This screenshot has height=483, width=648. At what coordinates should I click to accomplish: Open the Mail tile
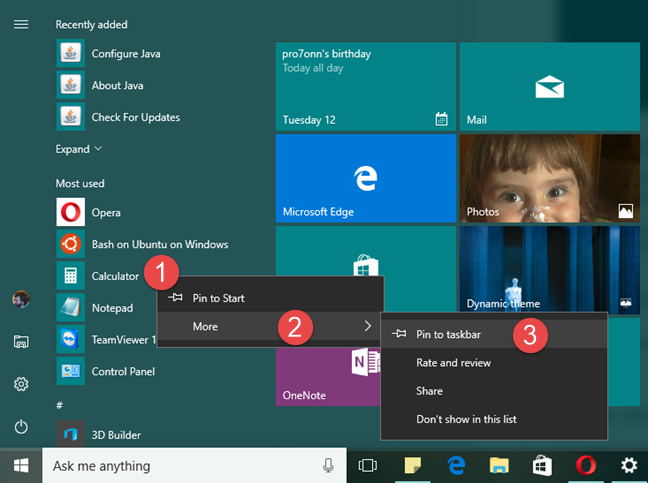tap(550, 86)
